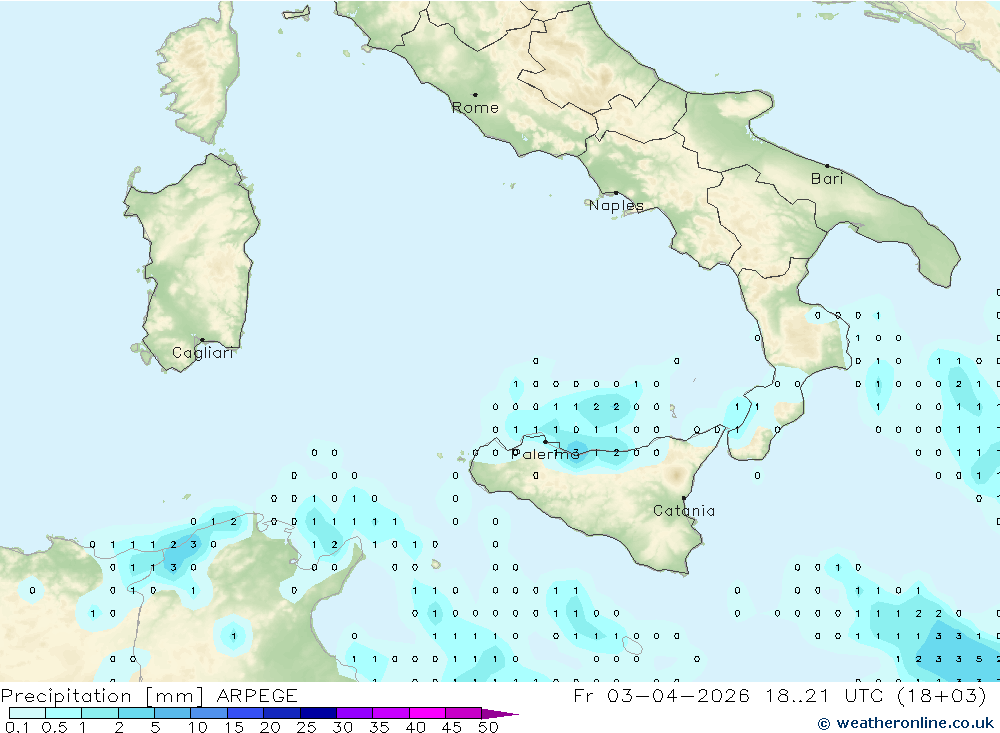Select the 30 mm purple legend swatch

point(354,713)
